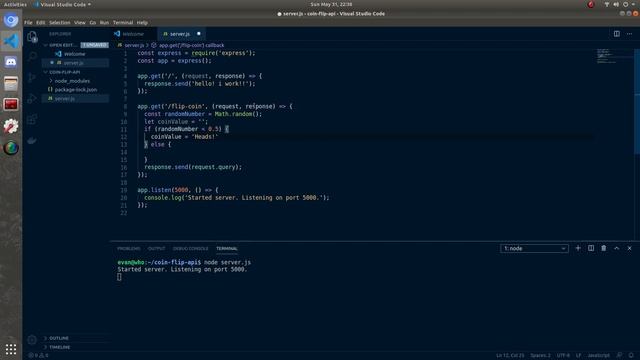This screenshot has width=640, height=360.
Task: Open package-lock.json in the explorer
Action: [76, 89]
